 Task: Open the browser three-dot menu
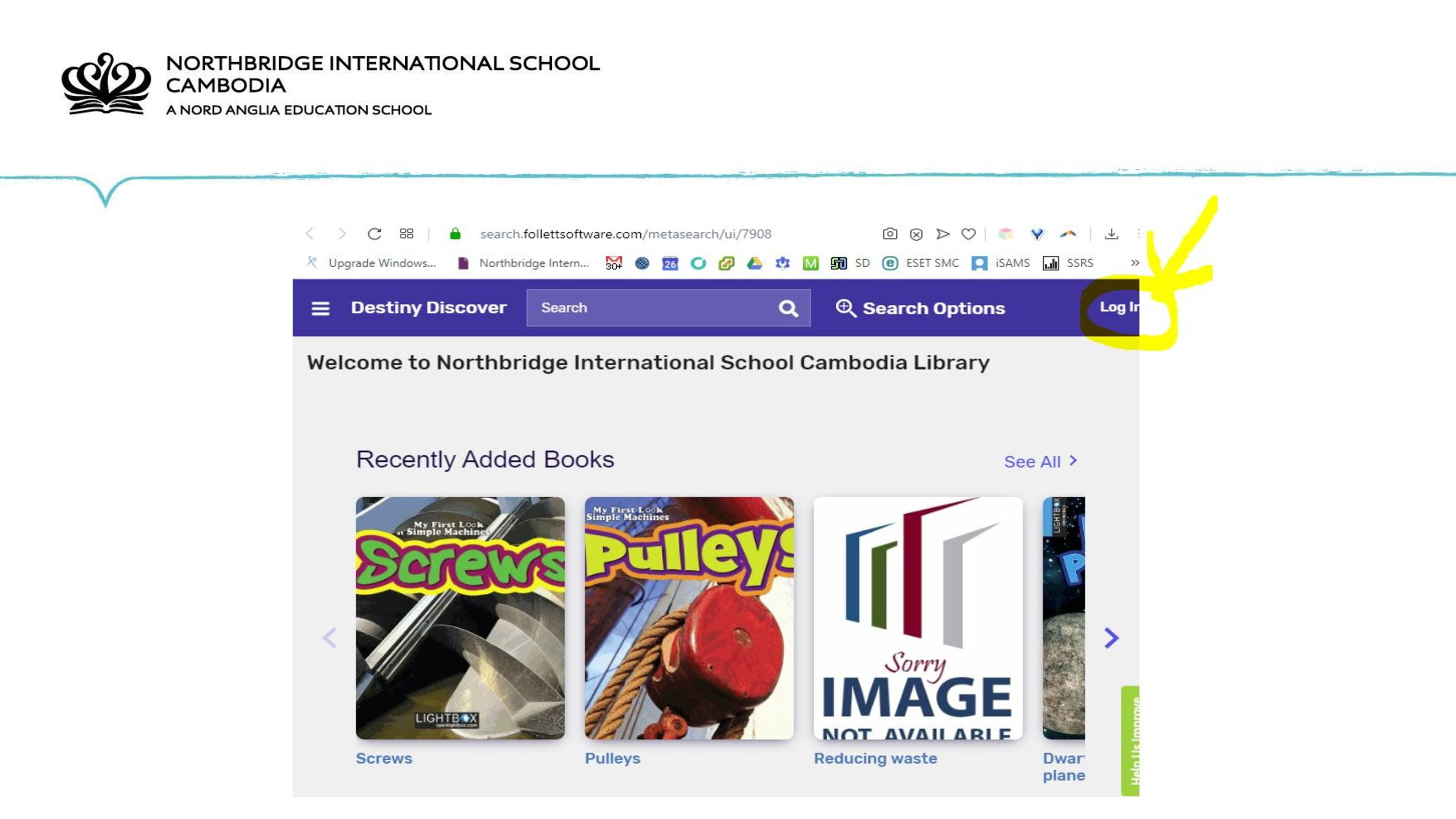(1137, 234)
